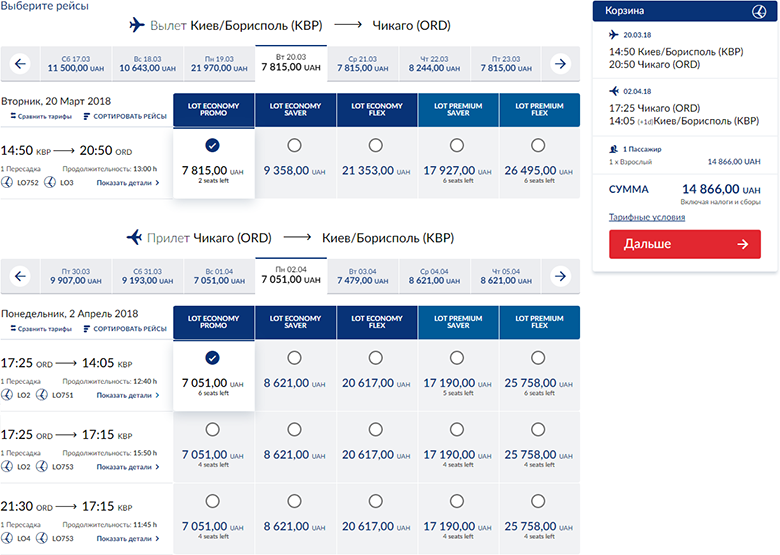Select Premium Flex 26 495,00 departure fare
The height and width of the screenshot is (555, 780).
tap(539, 146)
